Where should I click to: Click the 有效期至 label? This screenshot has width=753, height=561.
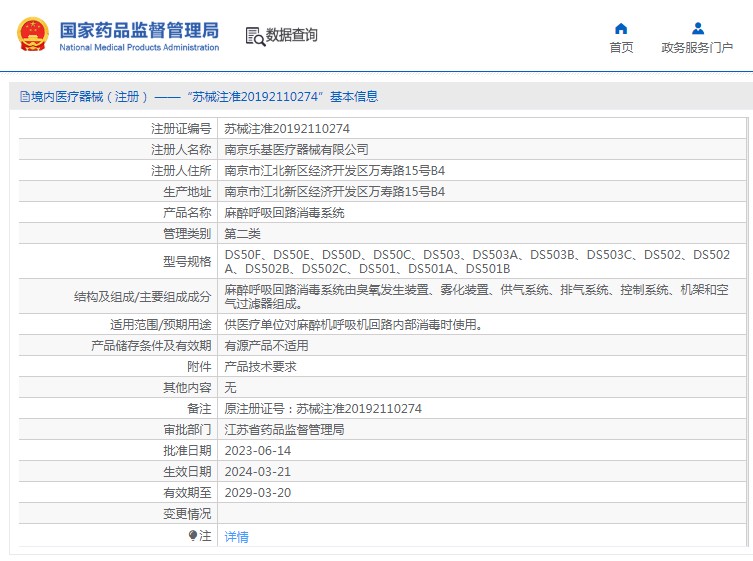tap(187, 493)
